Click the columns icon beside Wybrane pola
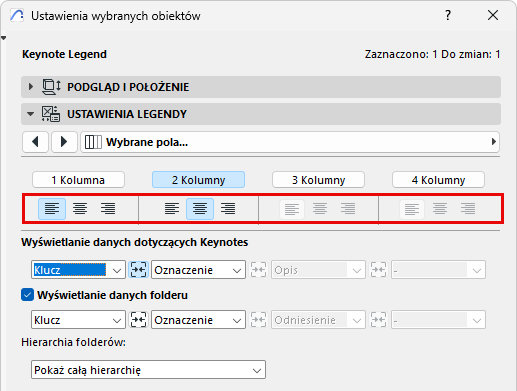Viewport: 517px width, 391px height. (x=93, y=142)
